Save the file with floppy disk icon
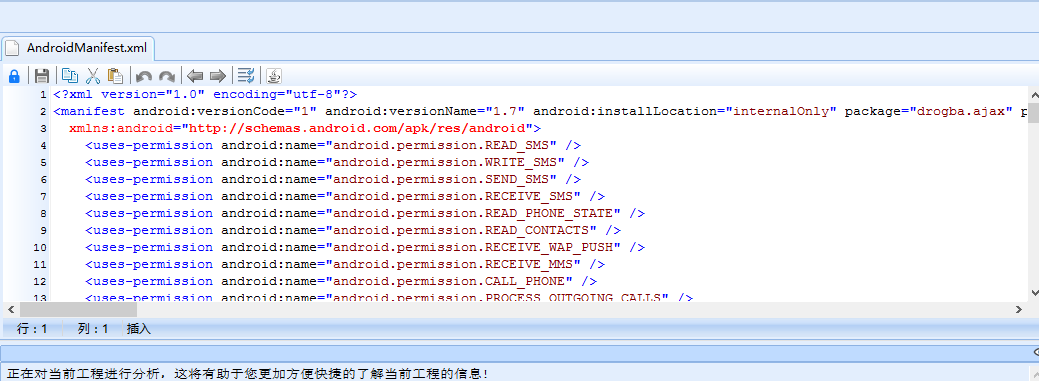This screenshot has width=1039, height=381. (42, 75)
